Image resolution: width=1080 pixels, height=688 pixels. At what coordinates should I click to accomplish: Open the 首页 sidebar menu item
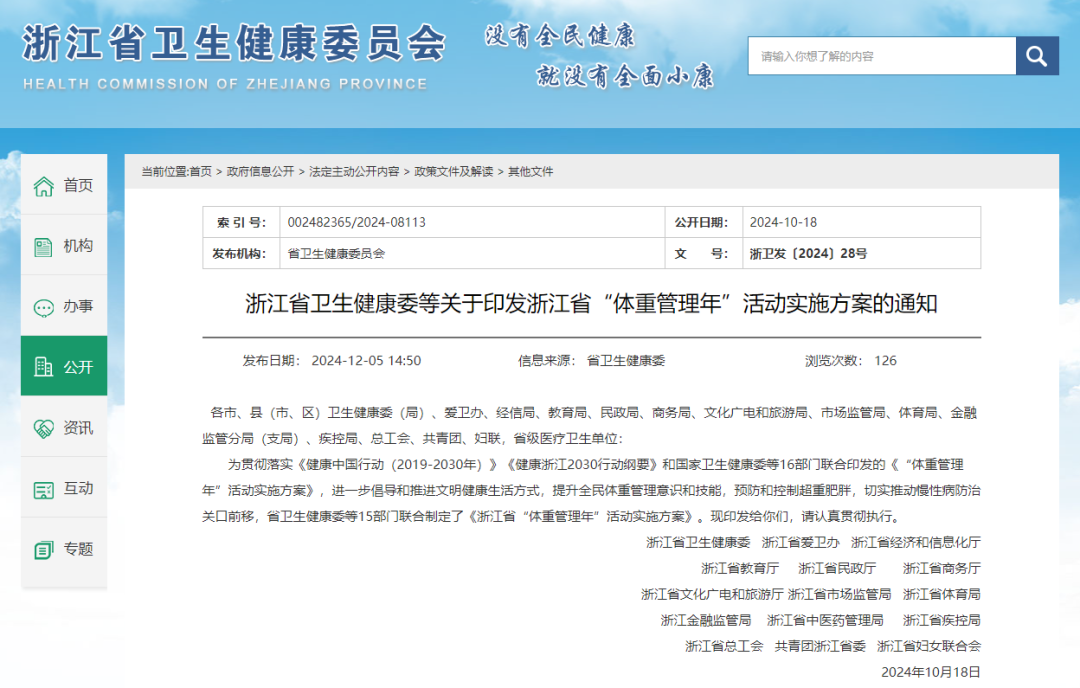point(64,185)
